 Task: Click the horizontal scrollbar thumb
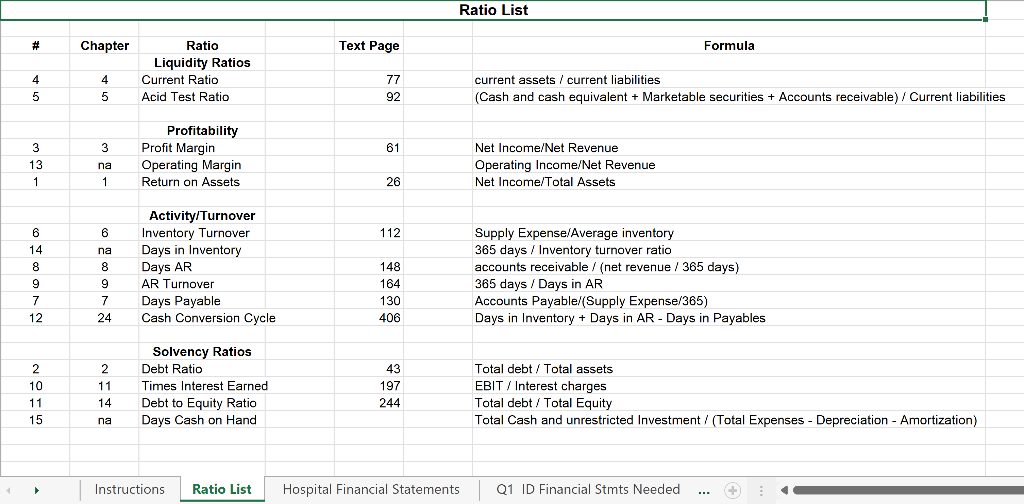908,490
